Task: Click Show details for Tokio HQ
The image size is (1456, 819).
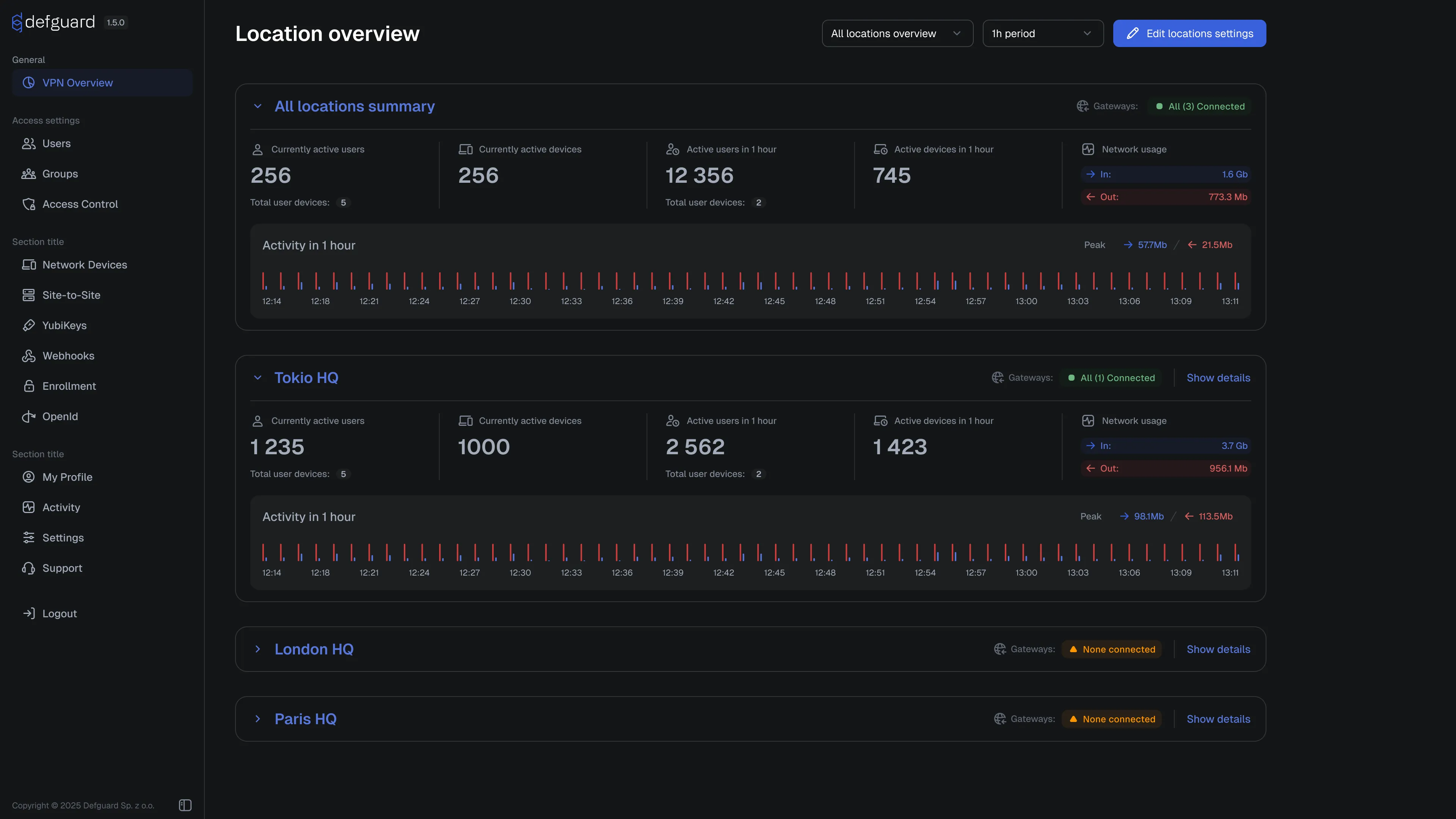Action: coord(1218,378)
